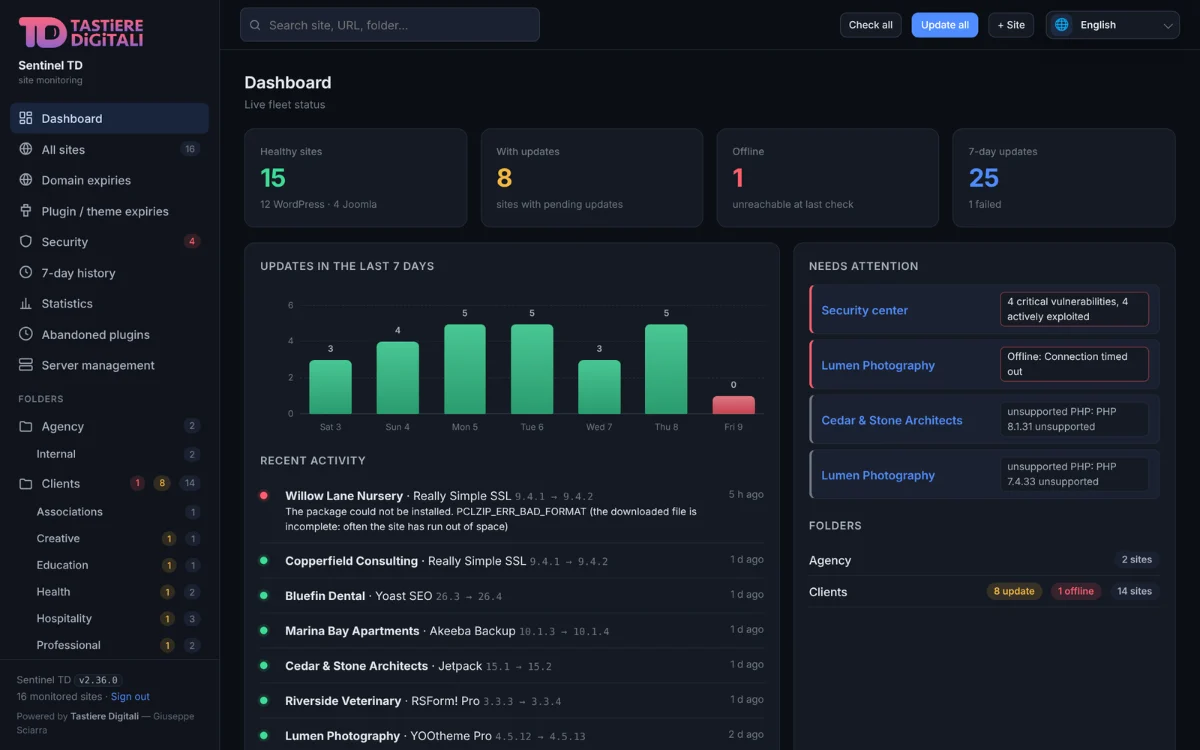This screenshot has width=1200, height=750.
Task: Focus the Search site, URL, folder field
Action: point(390,25)
